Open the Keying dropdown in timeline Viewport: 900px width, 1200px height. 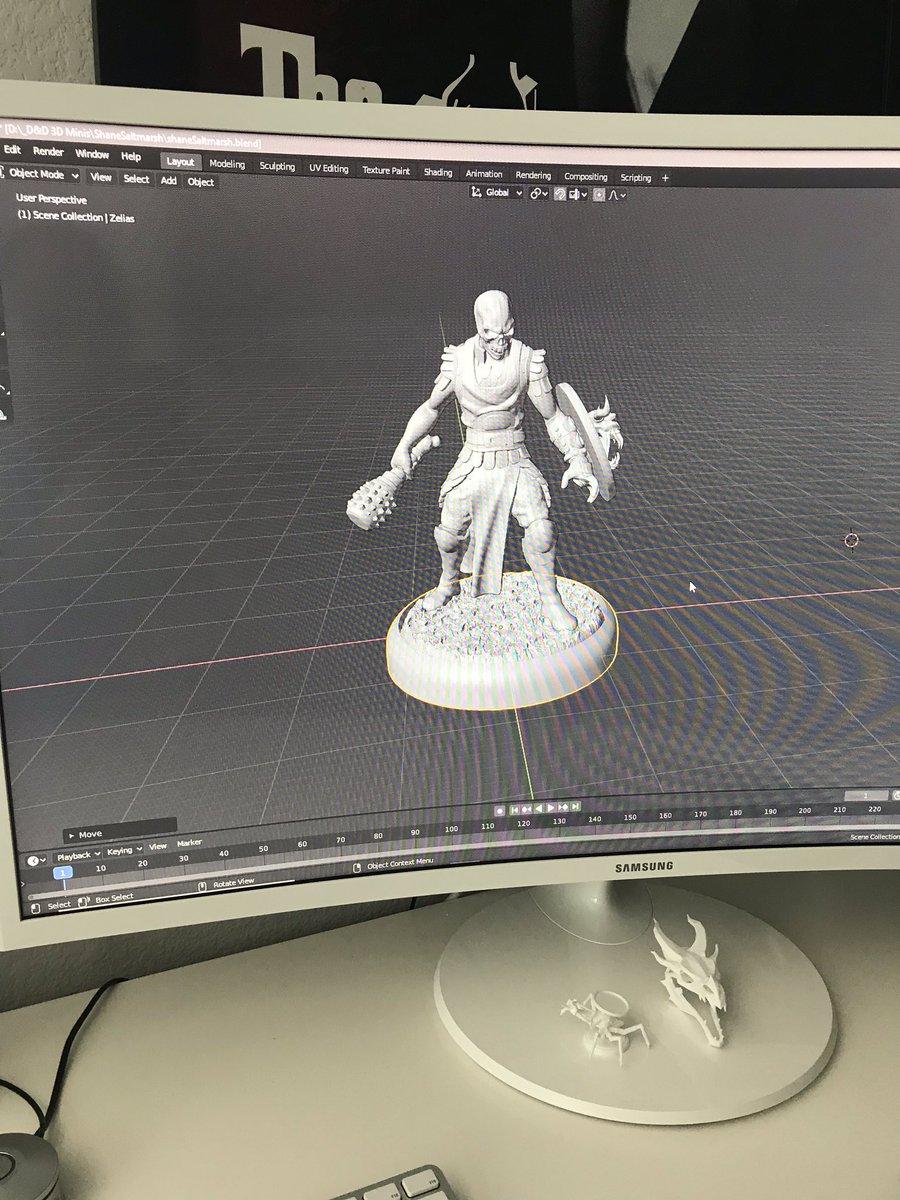tap(124, 852)
